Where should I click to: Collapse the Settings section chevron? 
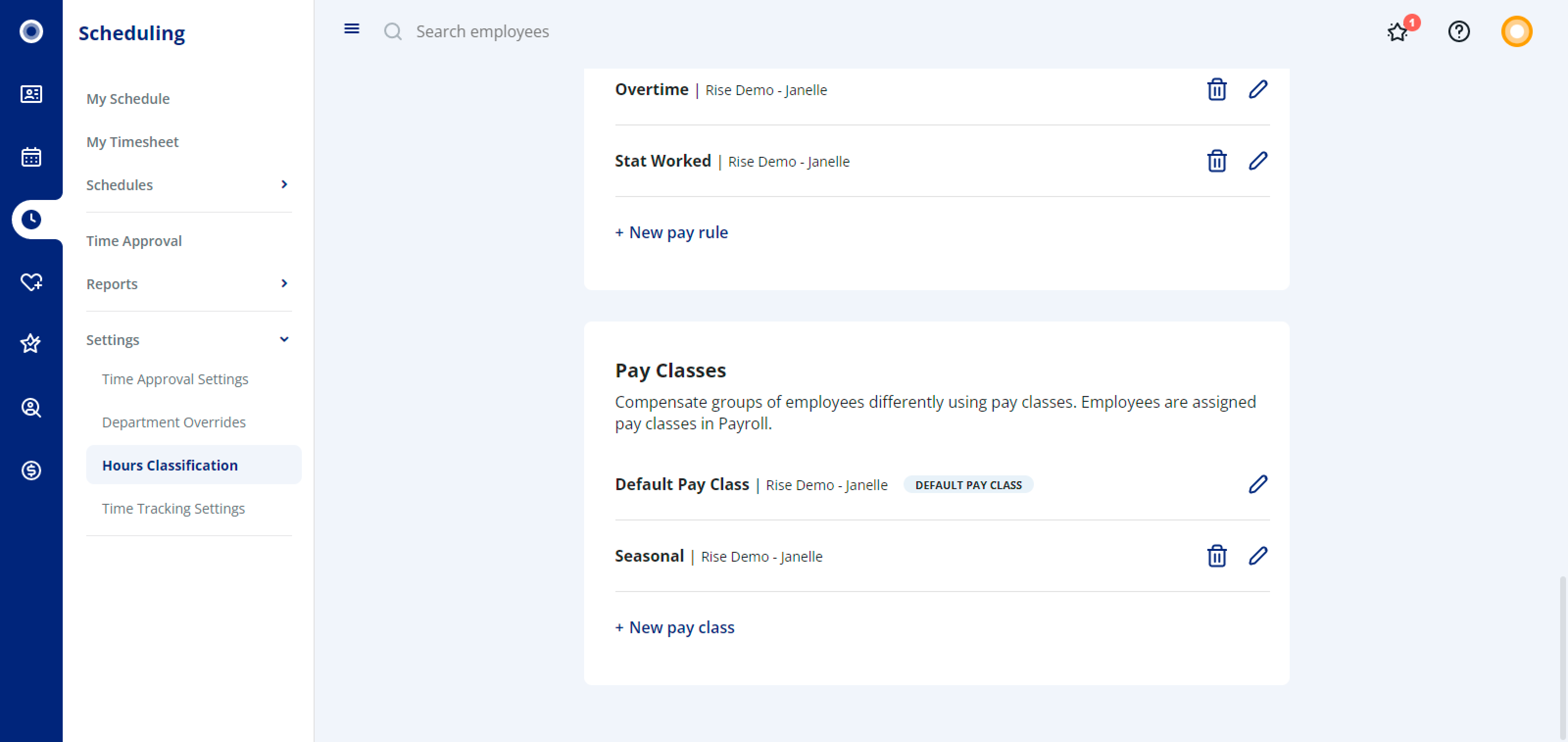pyautogui.click(x=284, y=340)
